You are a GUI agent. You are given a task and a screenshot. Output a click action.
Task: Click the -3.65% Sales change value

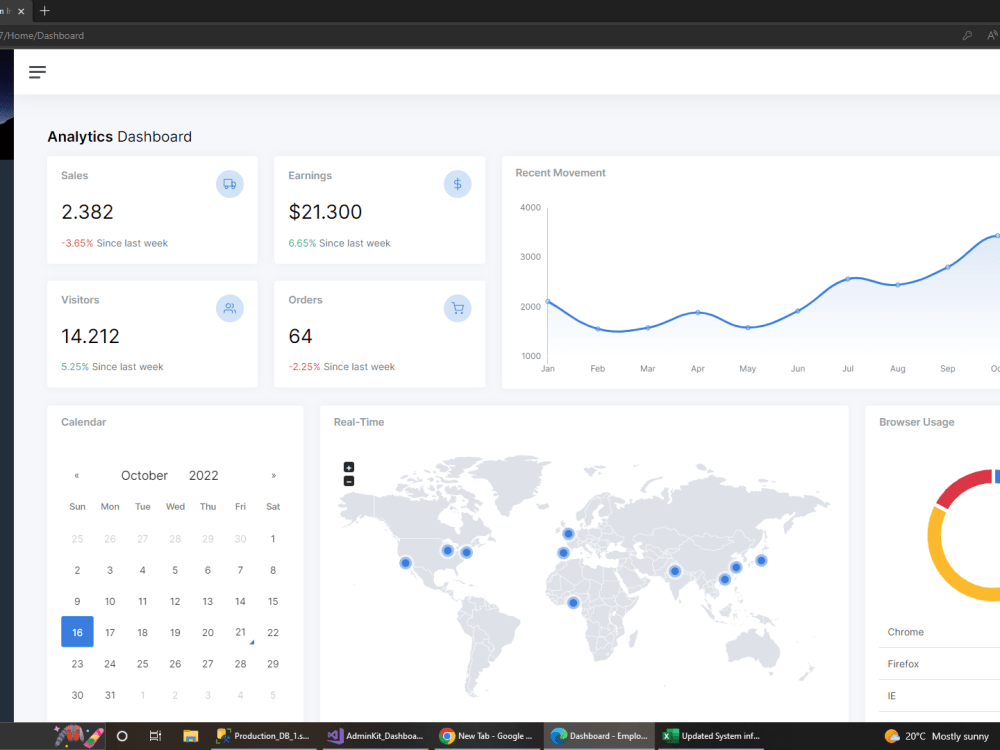click(x=77, y=243)
